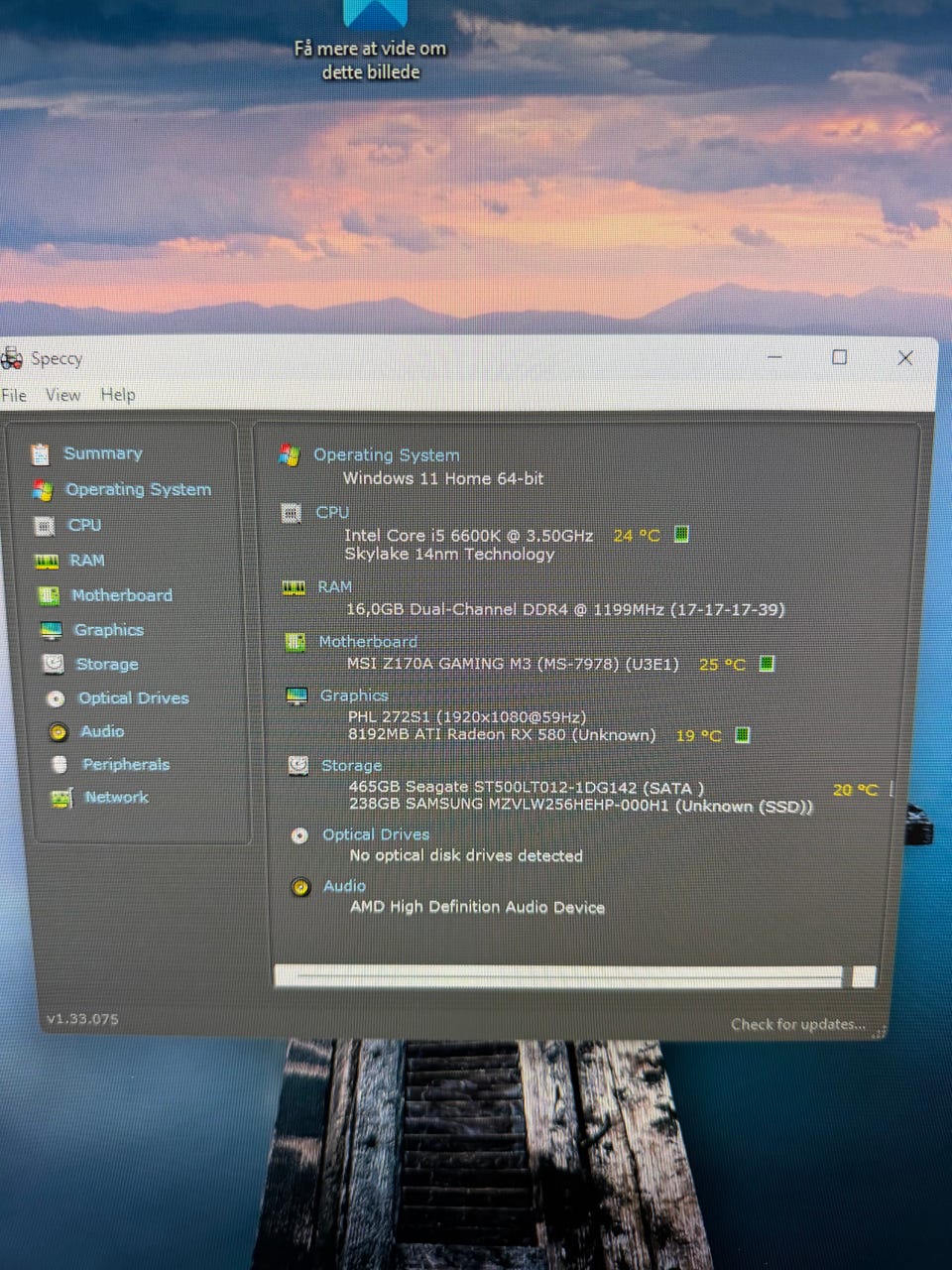
Task: Open the Summary sidebar icon
Action: click(x=40, y=454)
